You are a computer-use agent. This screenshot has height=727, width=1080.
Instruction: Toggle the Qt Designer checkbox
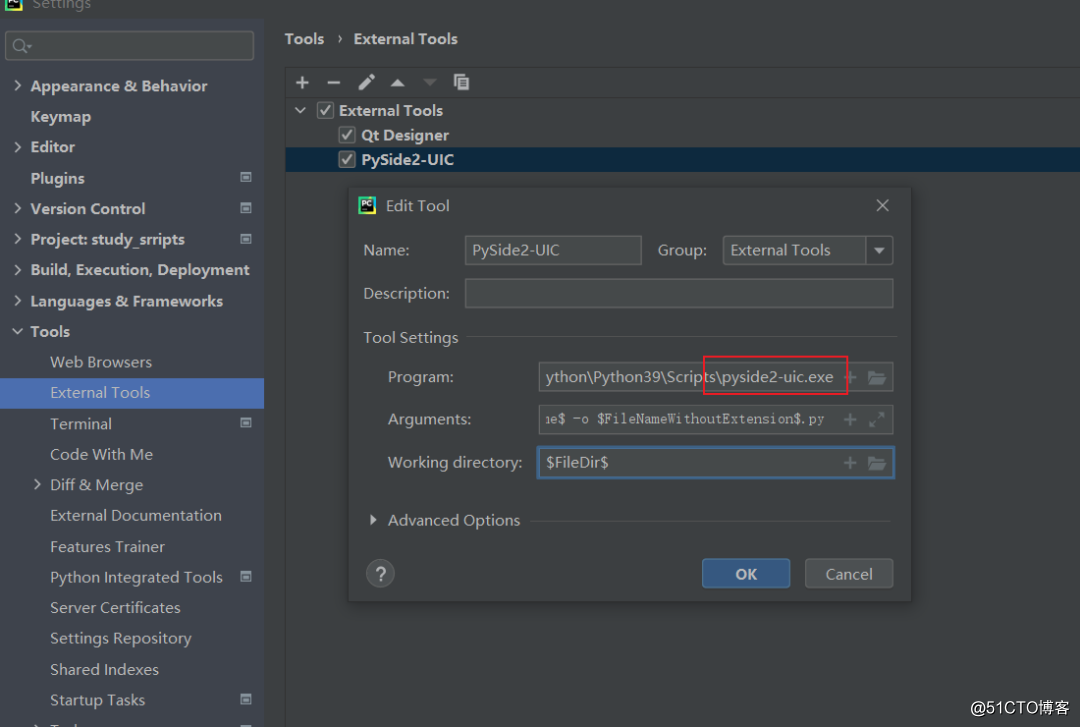click(x=347, y=135)
